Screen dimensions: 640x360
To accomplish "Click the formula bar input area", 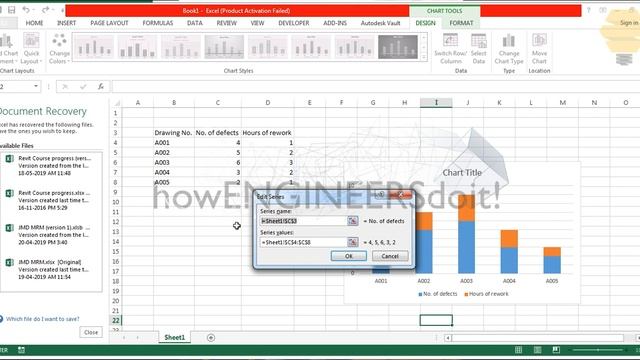I will [375, 87].
